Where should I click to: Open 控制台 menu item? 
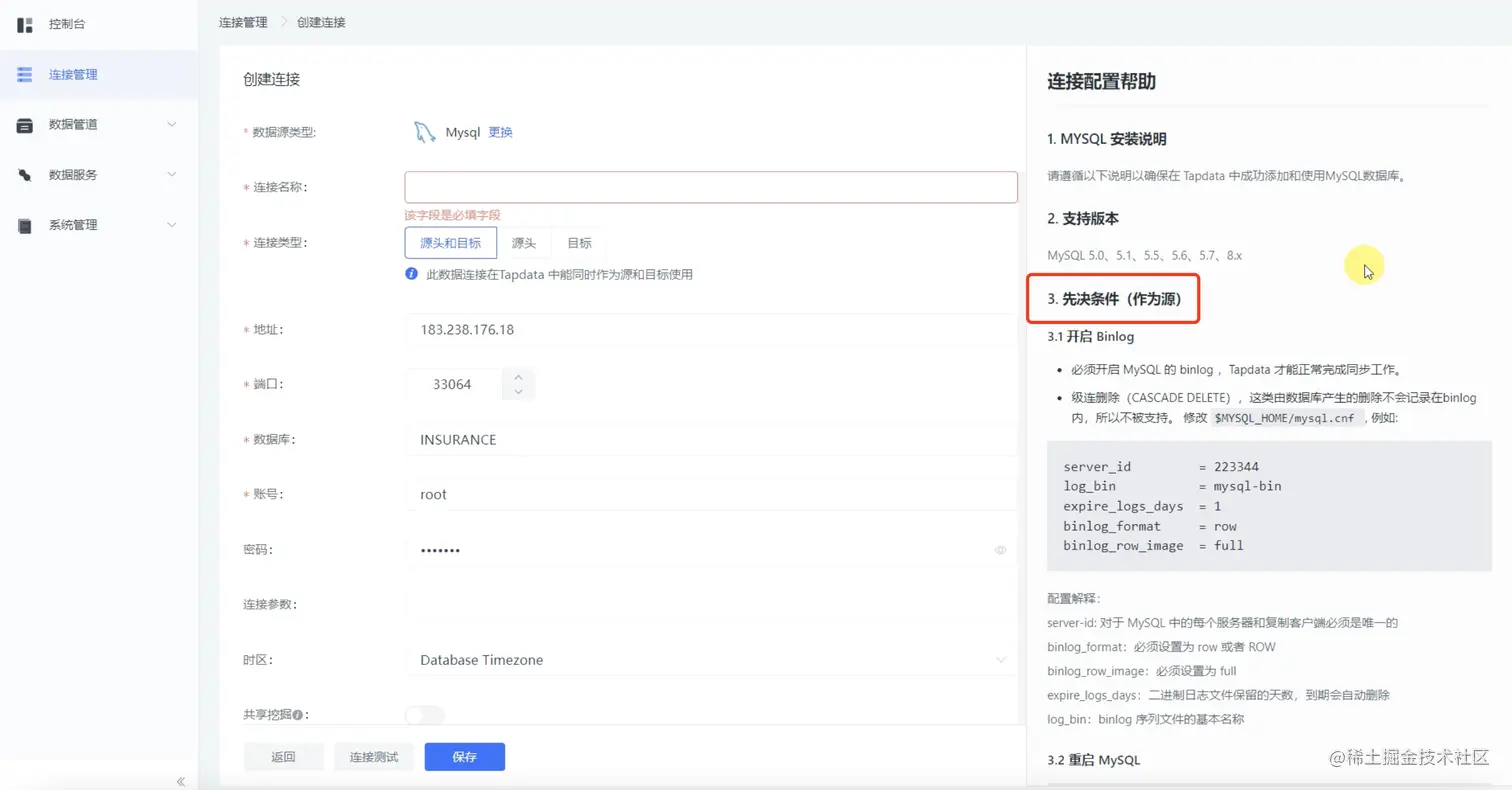click(x=66, y=24)
